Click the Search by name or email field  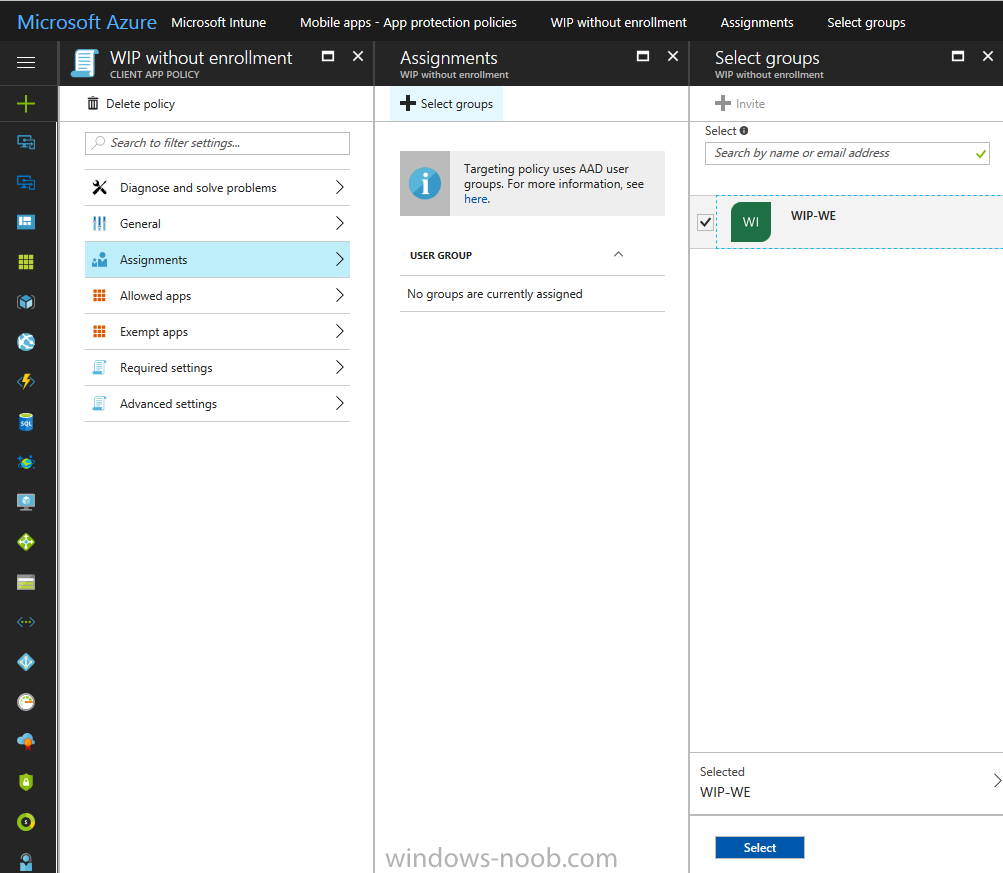coord(846,153)
